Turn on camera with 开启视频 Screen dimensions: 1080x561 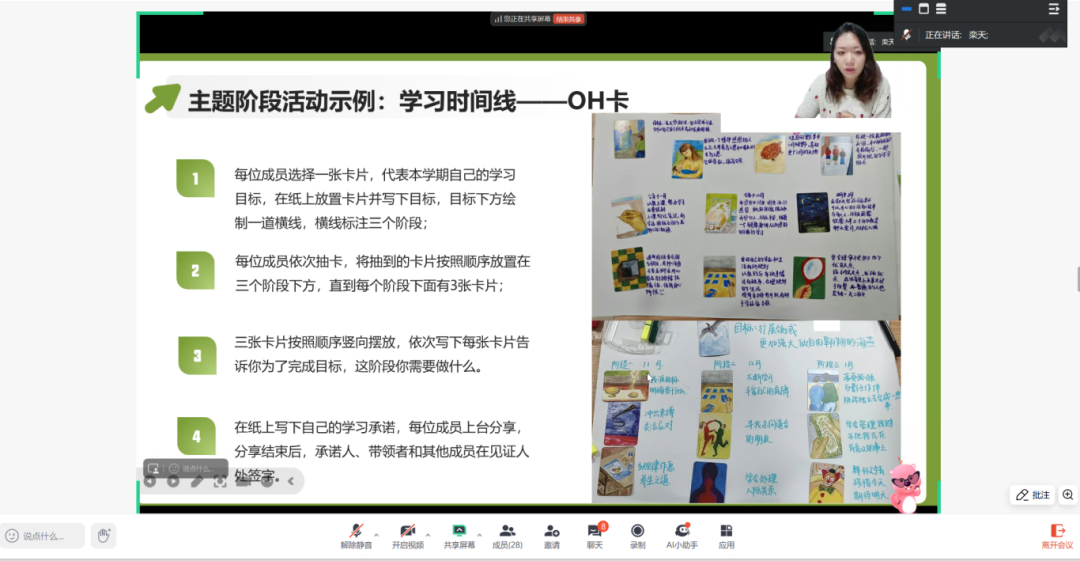(x=407, y=531)
